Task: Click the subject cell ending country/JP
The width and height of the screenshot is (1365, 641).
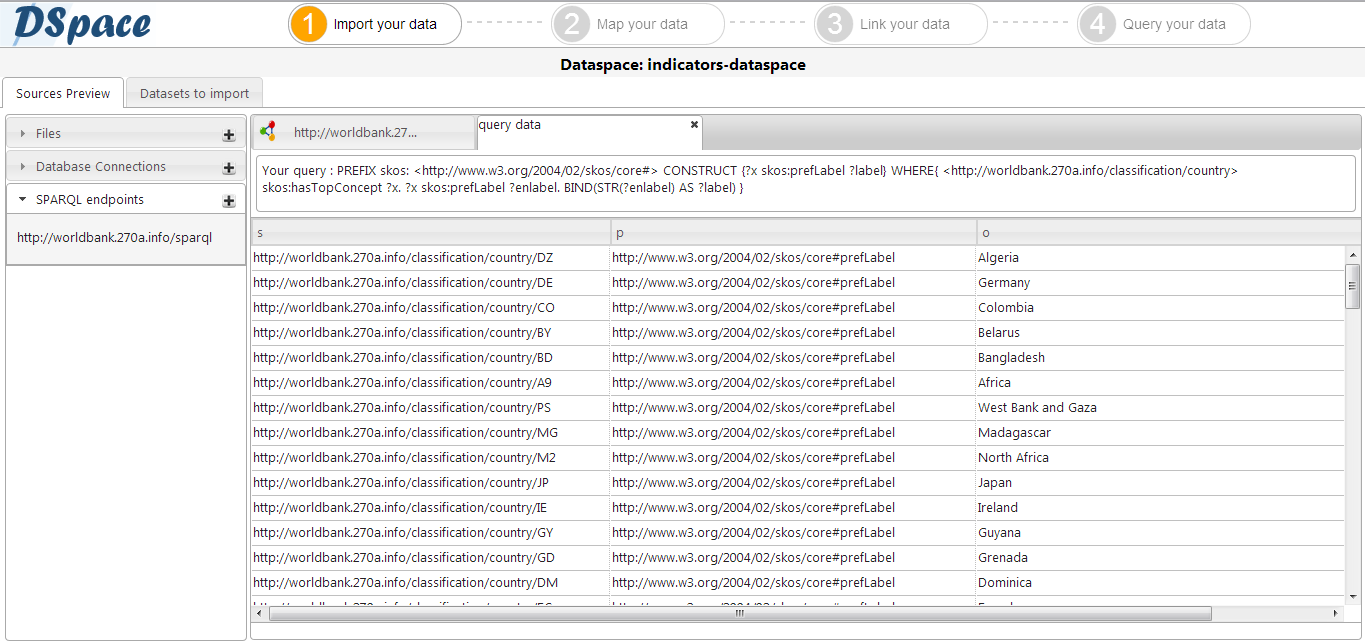Action: [x=430, y=483]
